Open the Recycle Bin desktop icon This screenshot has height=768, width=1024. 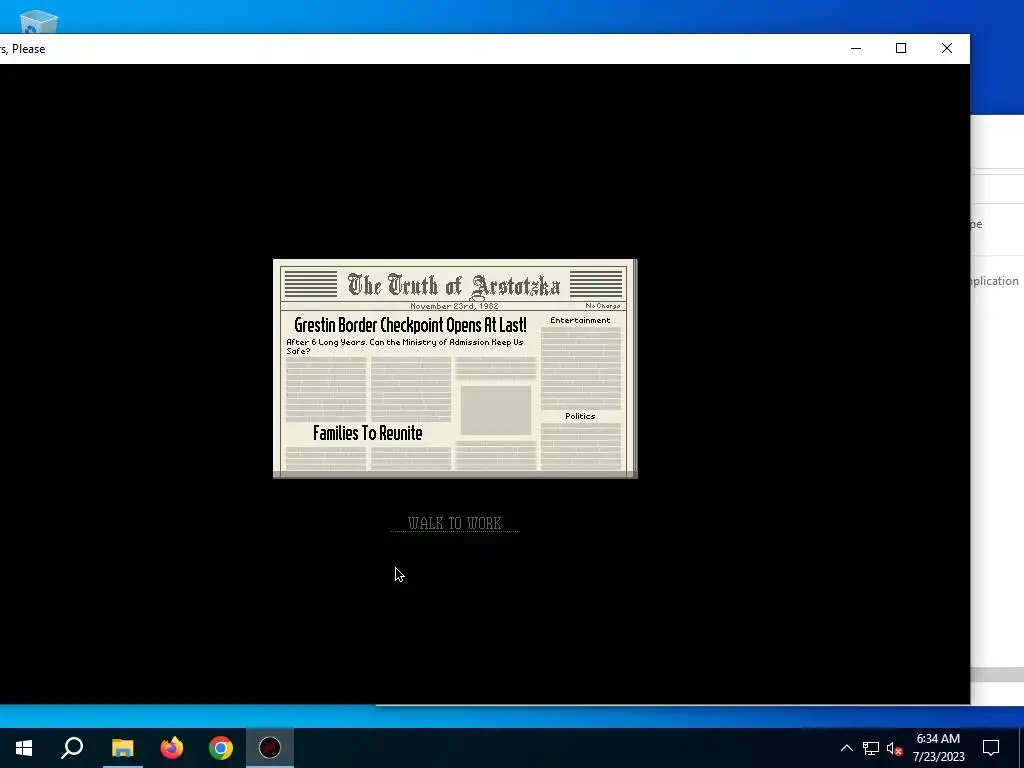38,22
